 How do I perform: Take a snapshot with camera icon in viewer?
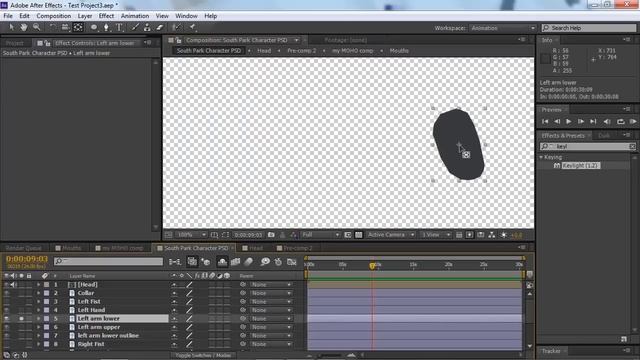click(x=271, y=235)
